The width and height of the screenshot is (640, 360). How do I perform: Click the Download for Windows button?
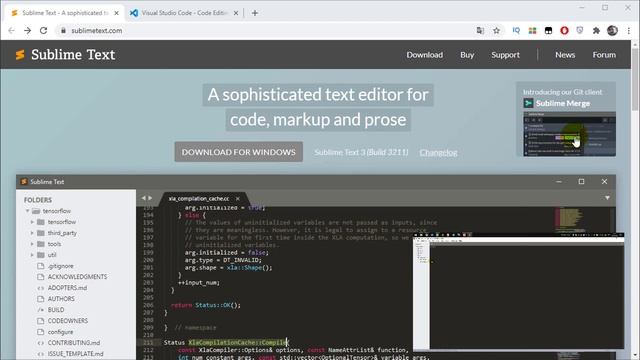[x=238, y=152]
